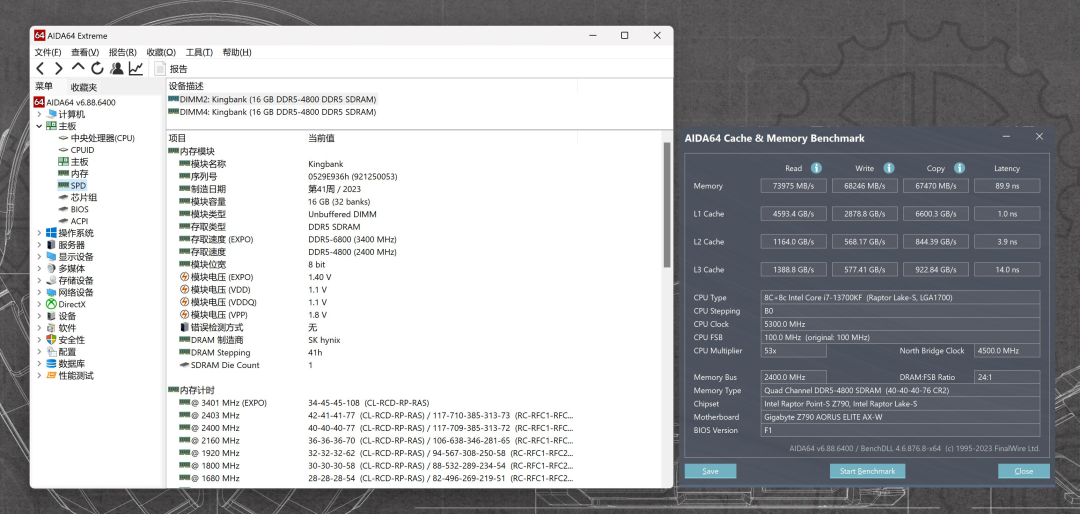Open the user icon in the toolbar
This screenshot has height=514, width=1080.
tap(116, 68)
